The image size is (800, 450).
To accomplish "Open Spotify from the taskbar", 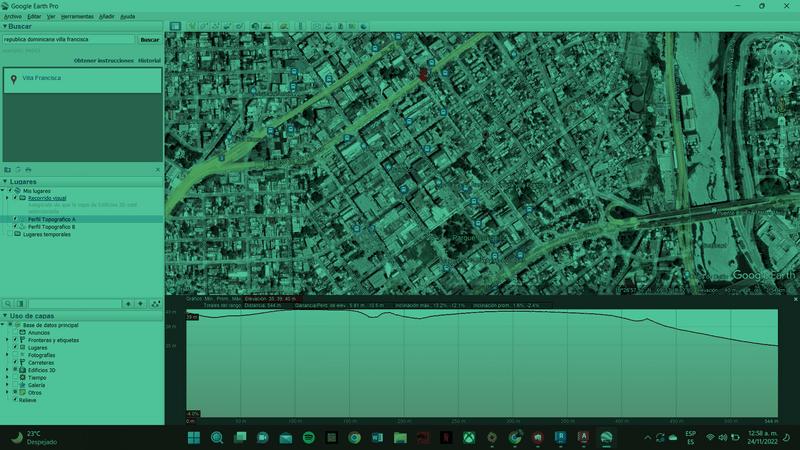I will pos(309,437).
